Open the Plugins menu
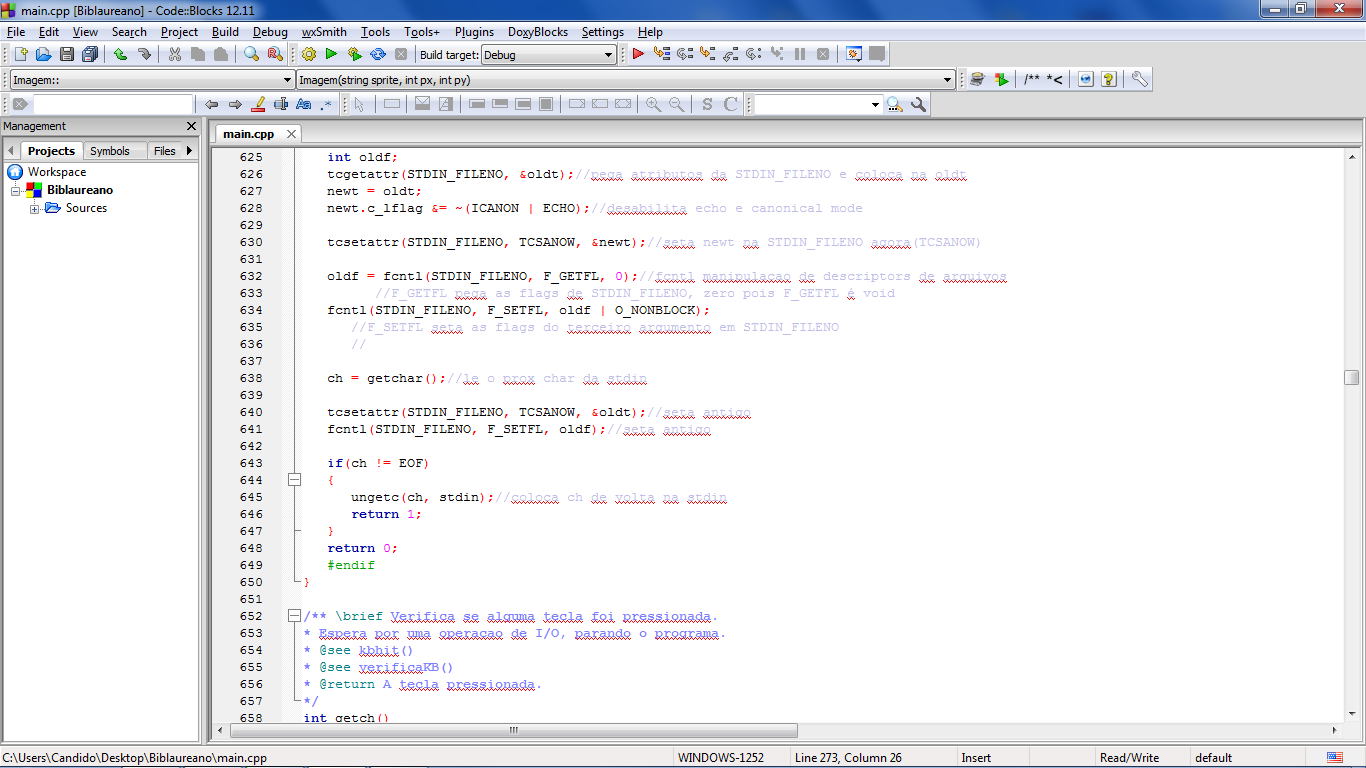Viewport: 1366px width, 768px height. click(474, 32)
